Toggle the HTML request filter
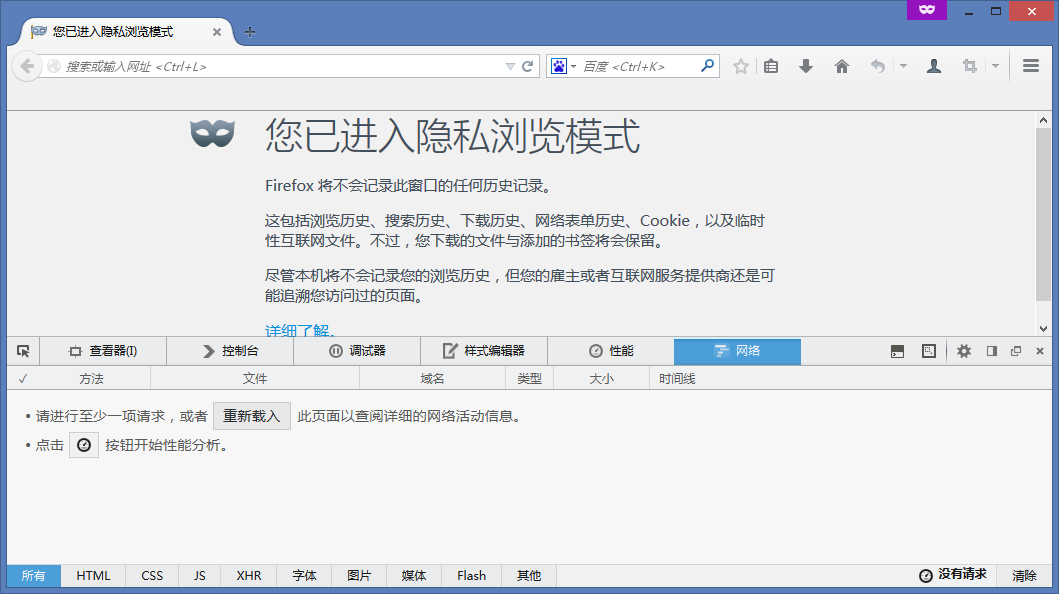 [93, 576]
